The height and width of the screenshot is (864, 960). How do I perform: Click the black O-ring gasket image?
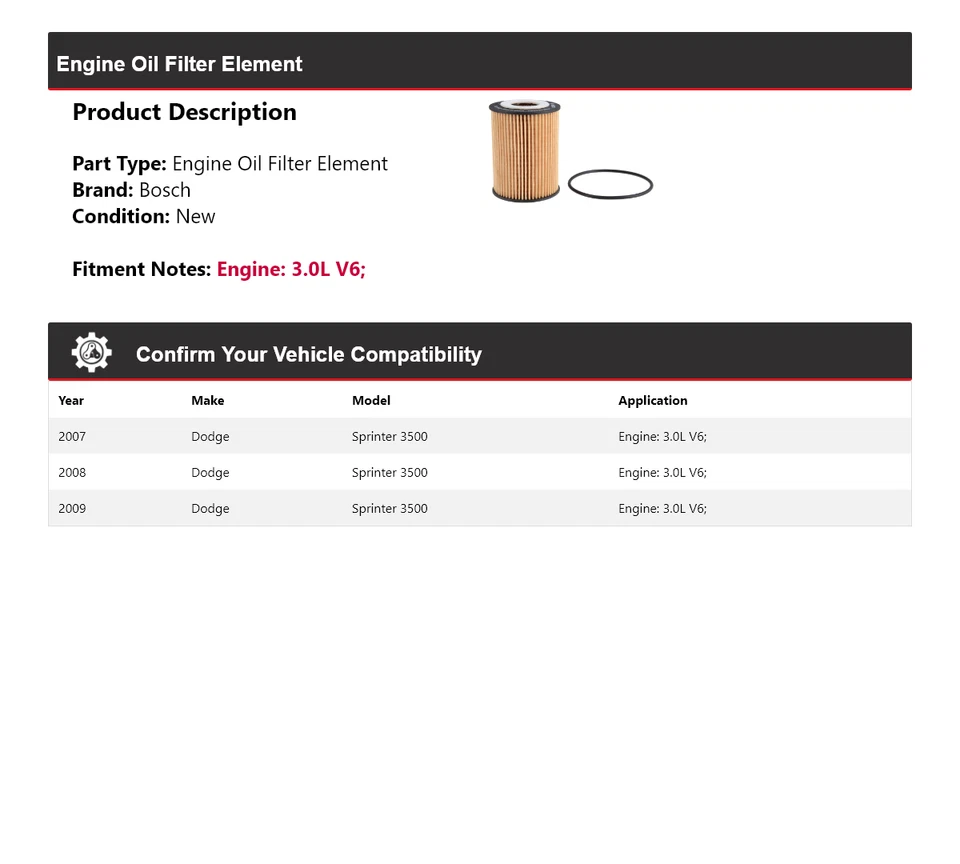610,184
